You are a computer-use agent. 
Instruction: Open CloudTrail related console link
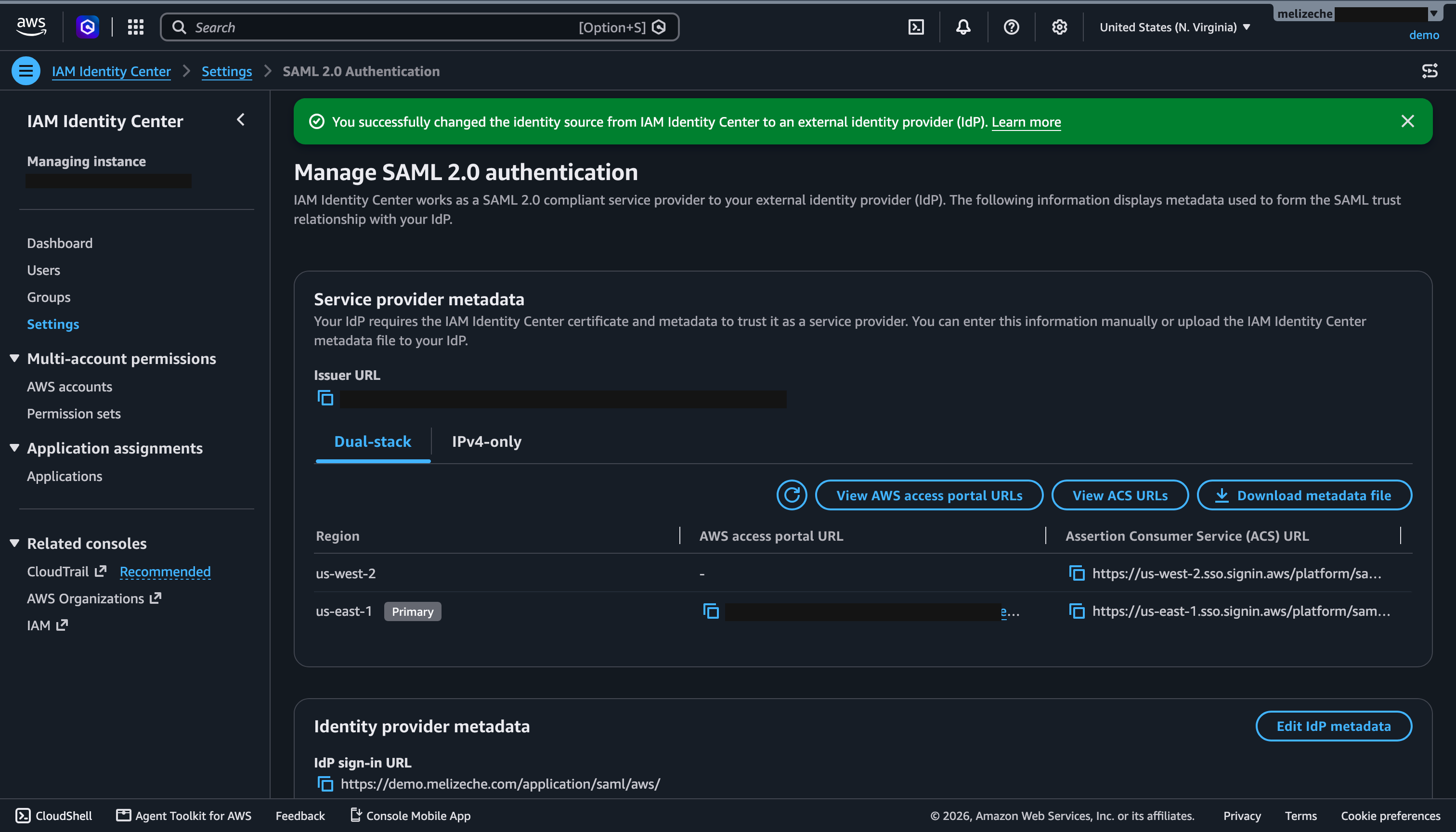click(66, 572)
